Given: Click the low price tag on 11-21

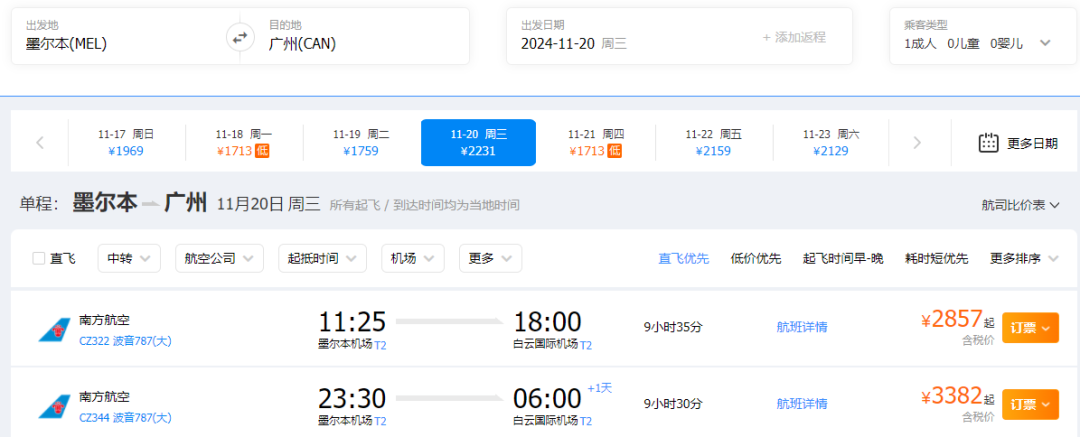Looking at the screenshot, I should tap(614, 151).
